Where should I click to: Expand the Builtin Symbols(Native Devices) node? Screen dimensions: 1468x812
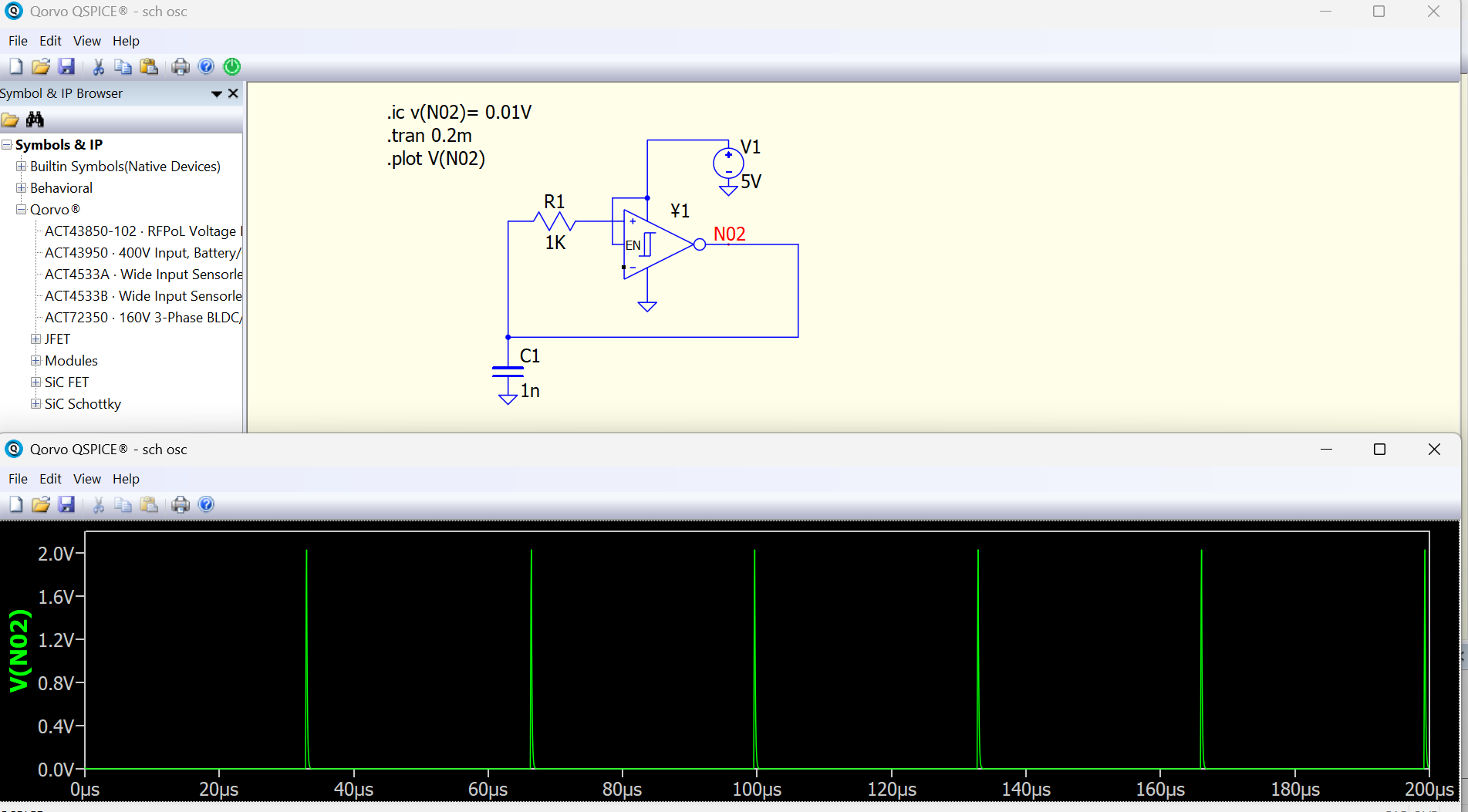point(22,167)
